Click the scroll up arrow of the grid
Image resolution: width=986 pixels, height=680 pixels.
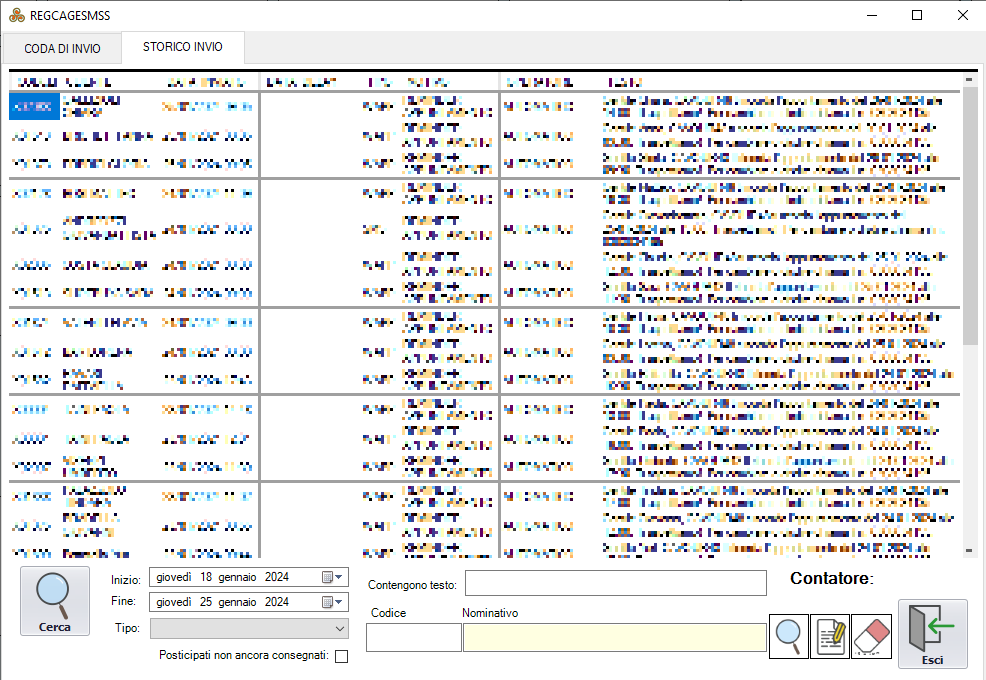[969, 80]
